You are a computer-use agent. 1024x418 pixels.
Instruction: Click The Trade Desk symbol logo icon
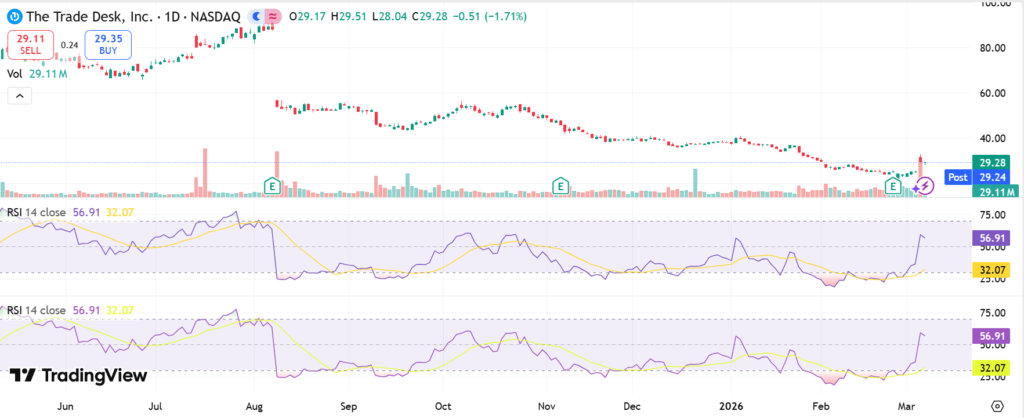click(x=15, y=17)
